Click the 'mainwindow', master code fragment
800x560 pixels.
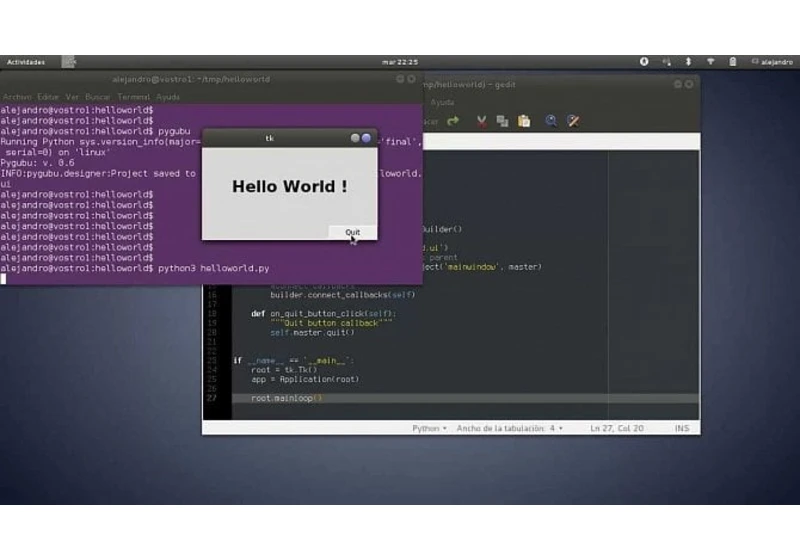pos(494,267)
